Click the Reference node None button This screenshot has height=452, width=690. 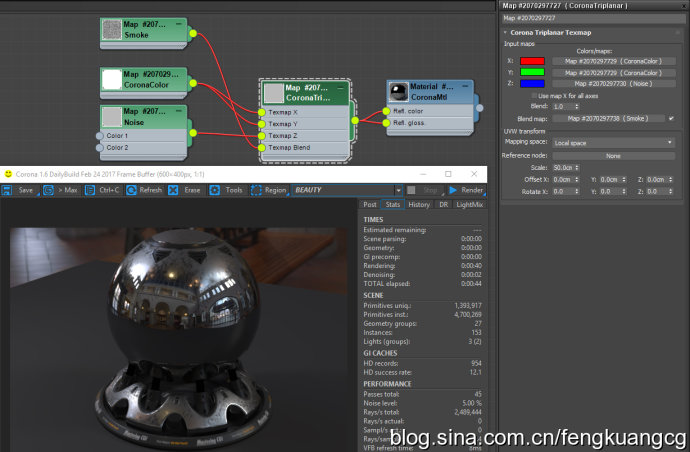(613, 156)
